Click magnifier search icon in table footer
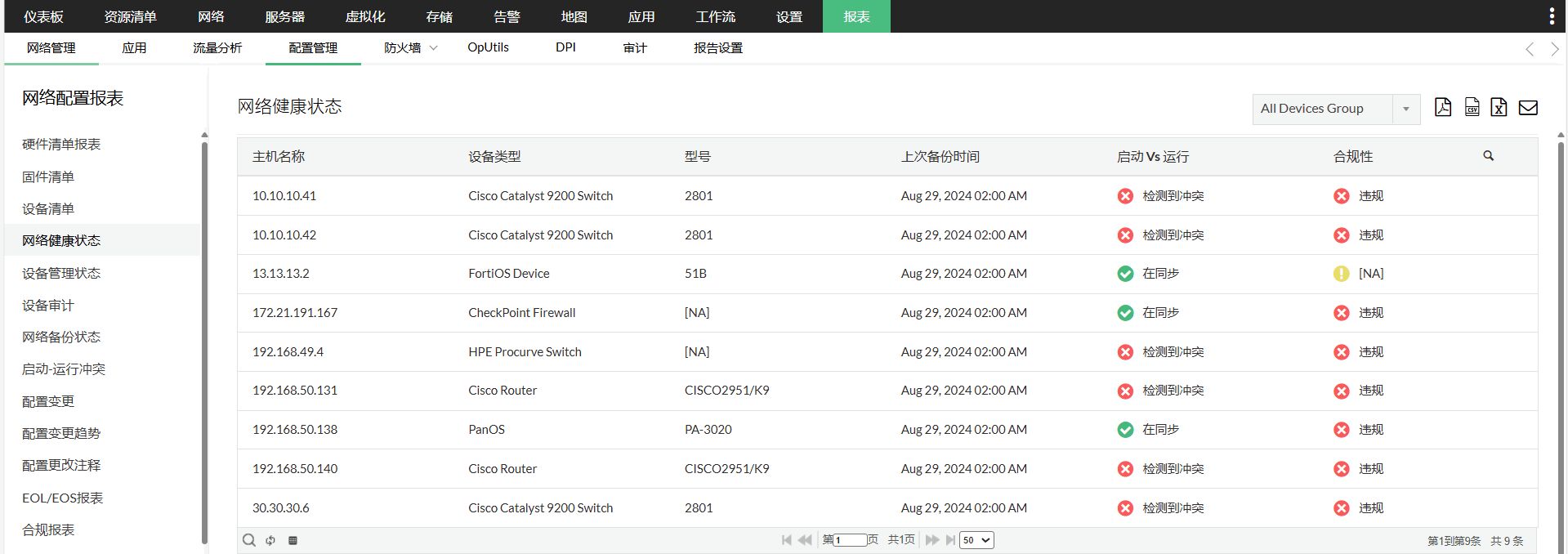This screenshot has width=1568, height=554. 249,540
